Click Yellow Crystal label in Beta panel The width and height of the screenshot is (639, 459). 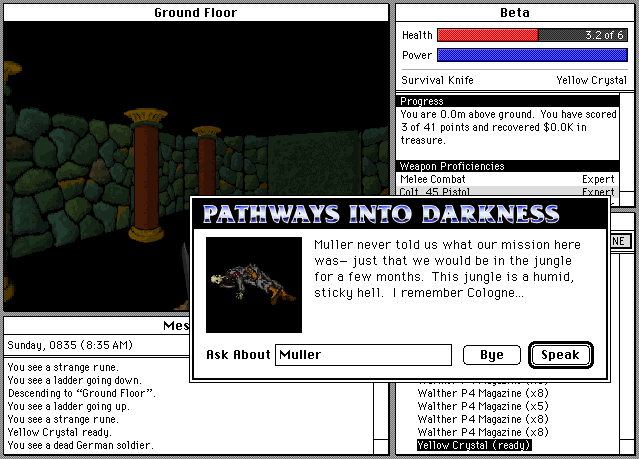592,80
